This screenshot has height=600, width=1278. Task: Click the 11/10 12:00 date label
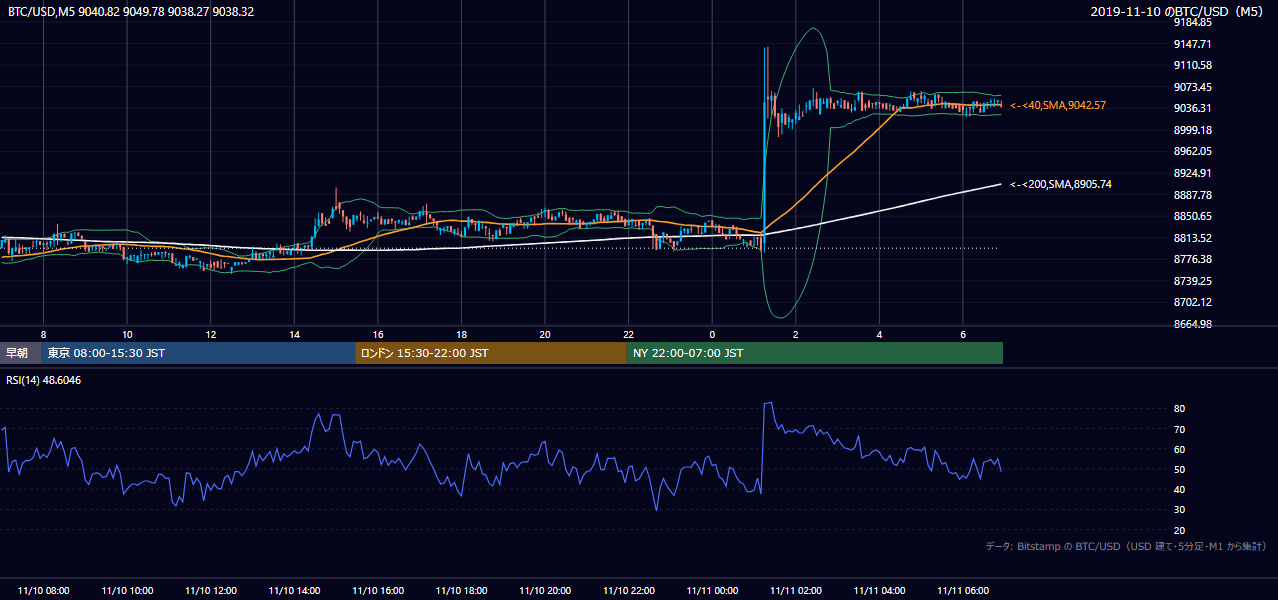coord(211,591)
